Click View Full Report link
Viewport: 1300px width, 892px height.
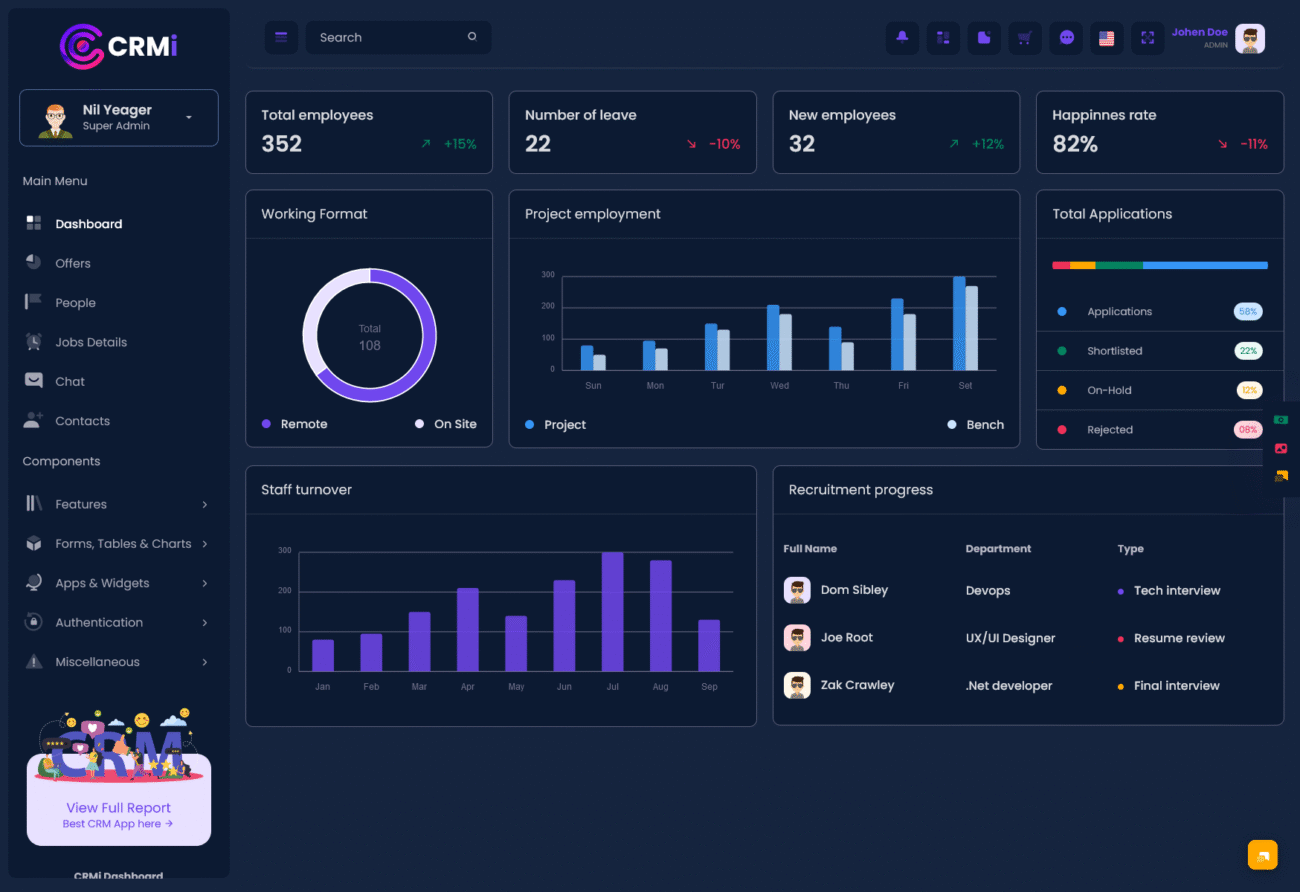(118, 808)
